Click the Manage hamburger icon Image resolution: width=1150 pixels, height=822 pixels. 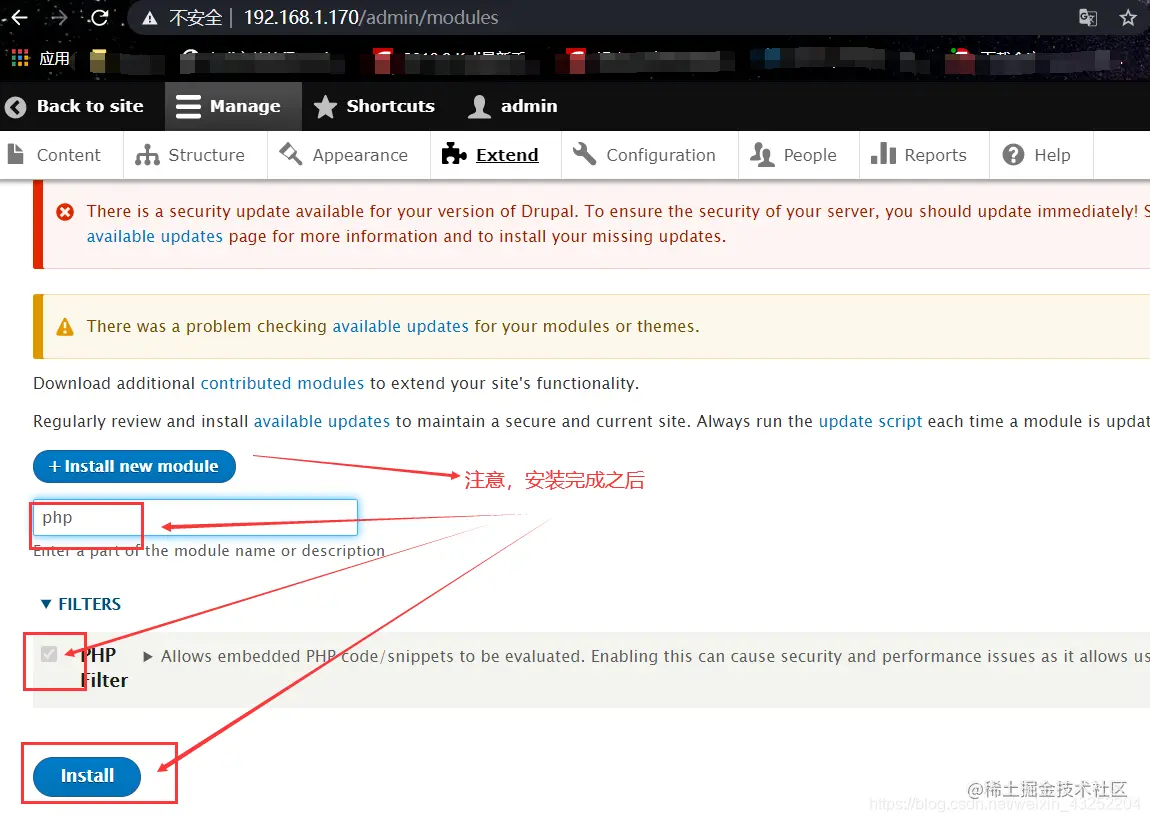click(188, 106)
